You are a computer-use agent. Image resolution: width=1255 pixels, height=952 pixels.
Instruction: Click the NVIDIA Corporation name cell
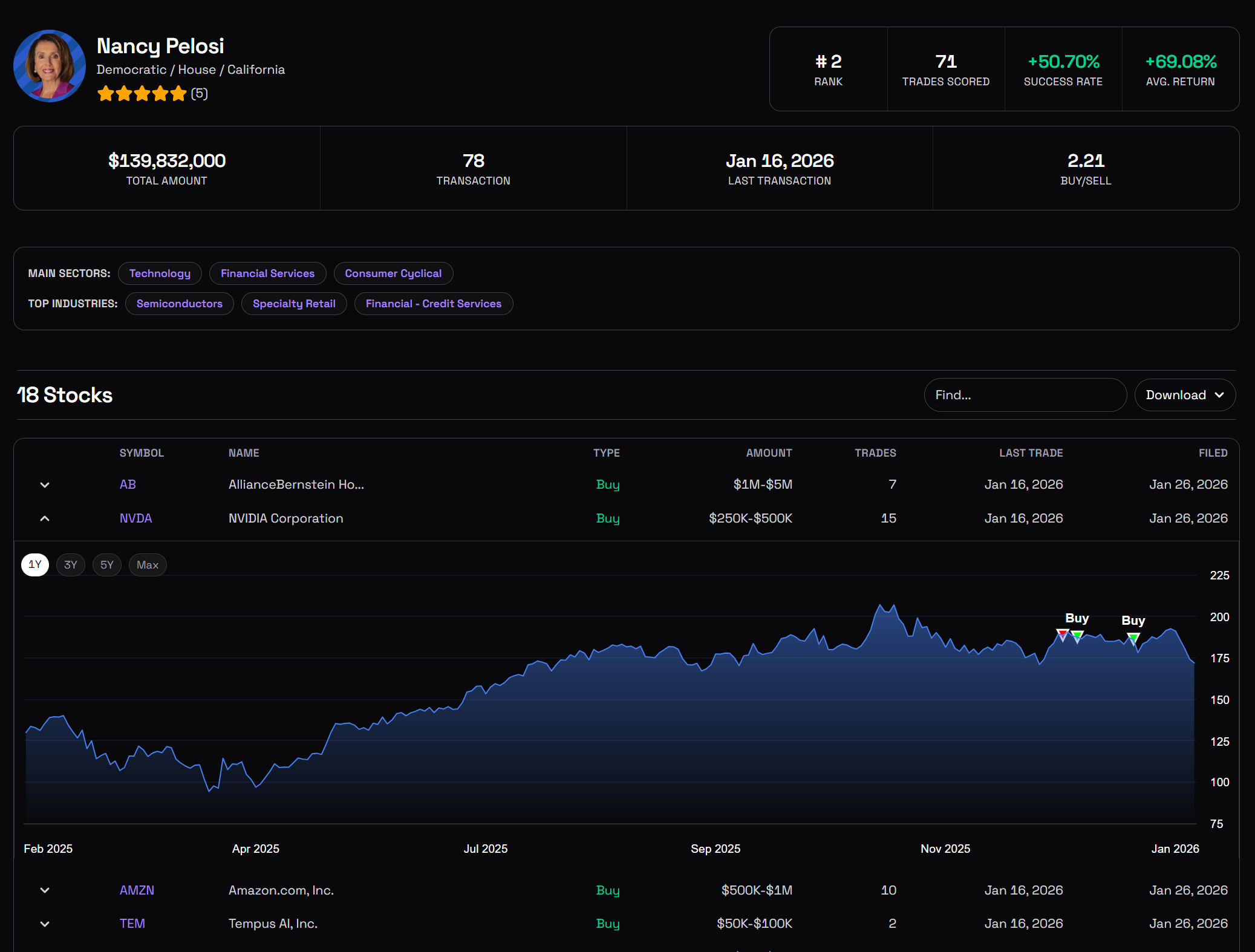coord(285,518)
